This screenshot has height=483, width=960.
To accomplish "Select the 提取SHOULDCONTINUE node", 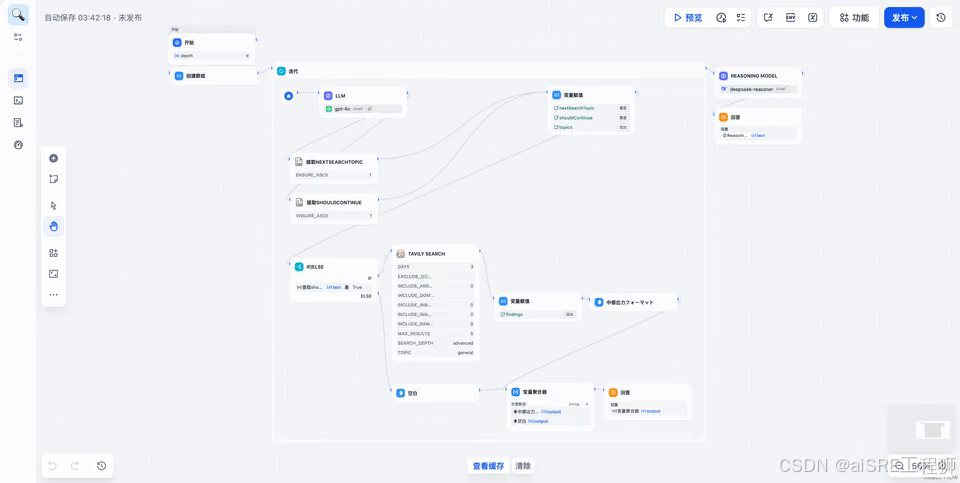I will pos(334,209).
